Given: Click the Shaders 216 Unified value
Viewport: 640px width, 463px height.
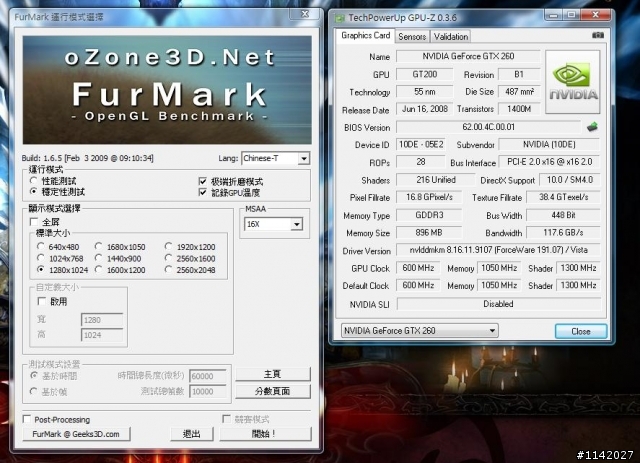Looking at the screenshot, I should coord(436,180).
